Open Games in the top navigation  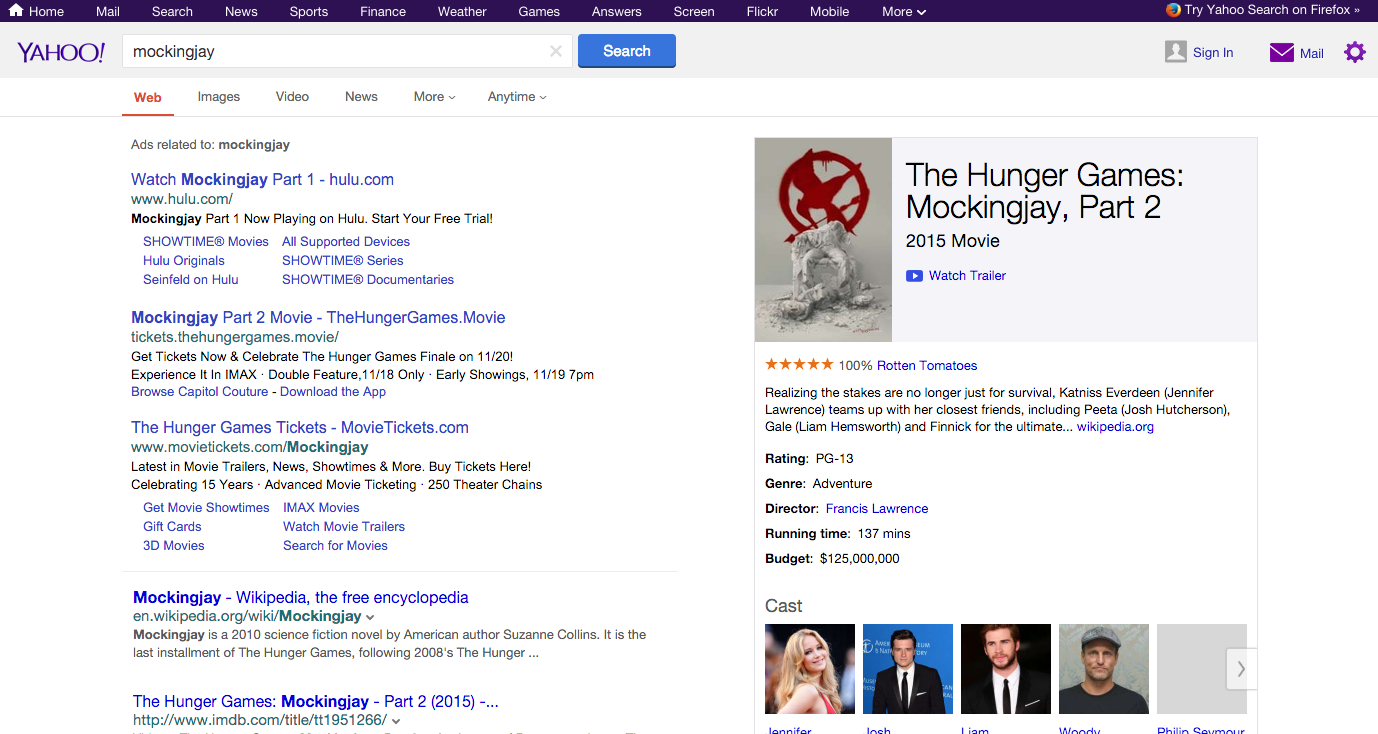[539, 11]
